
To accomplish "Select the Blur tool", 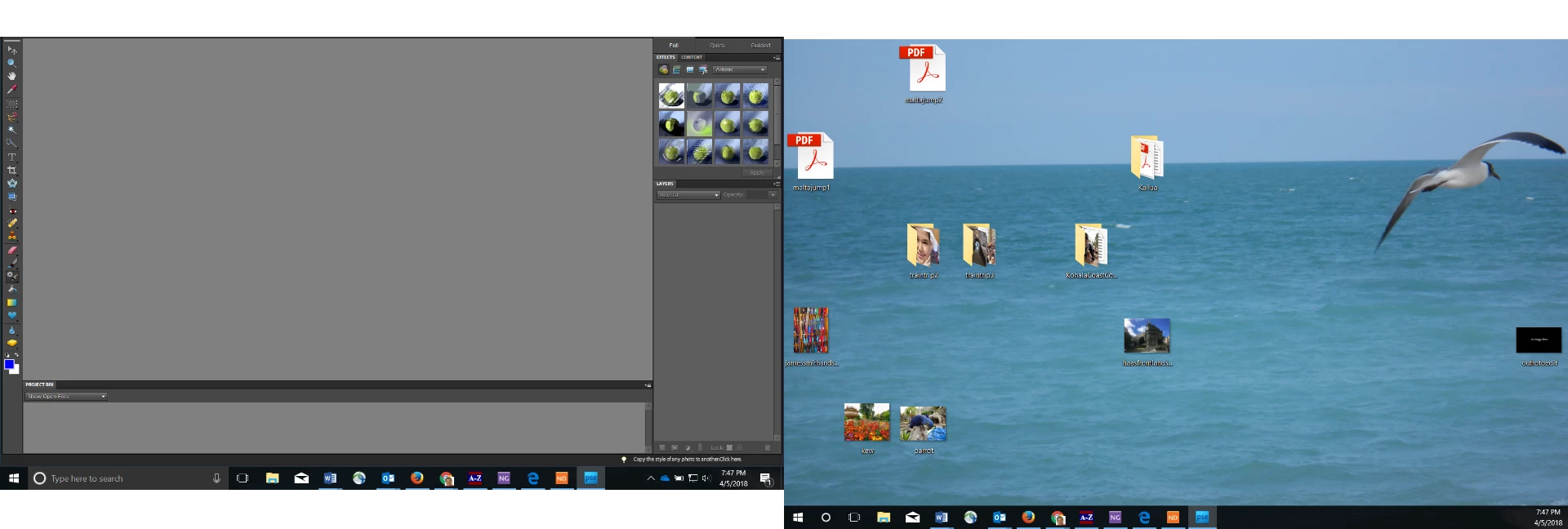I will click(x=11, y=330).
